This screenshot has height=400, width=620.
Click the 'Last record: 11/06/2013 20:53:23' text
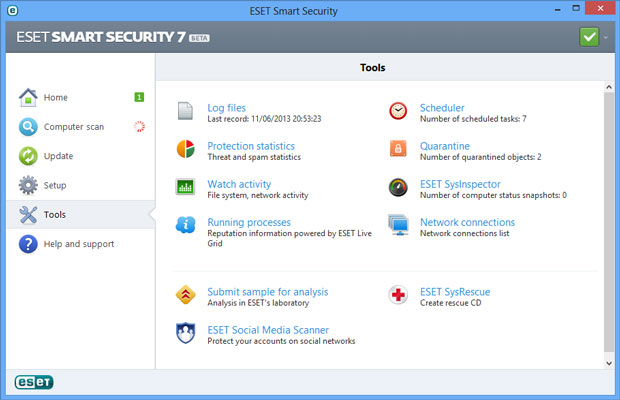tap(265, 119)
